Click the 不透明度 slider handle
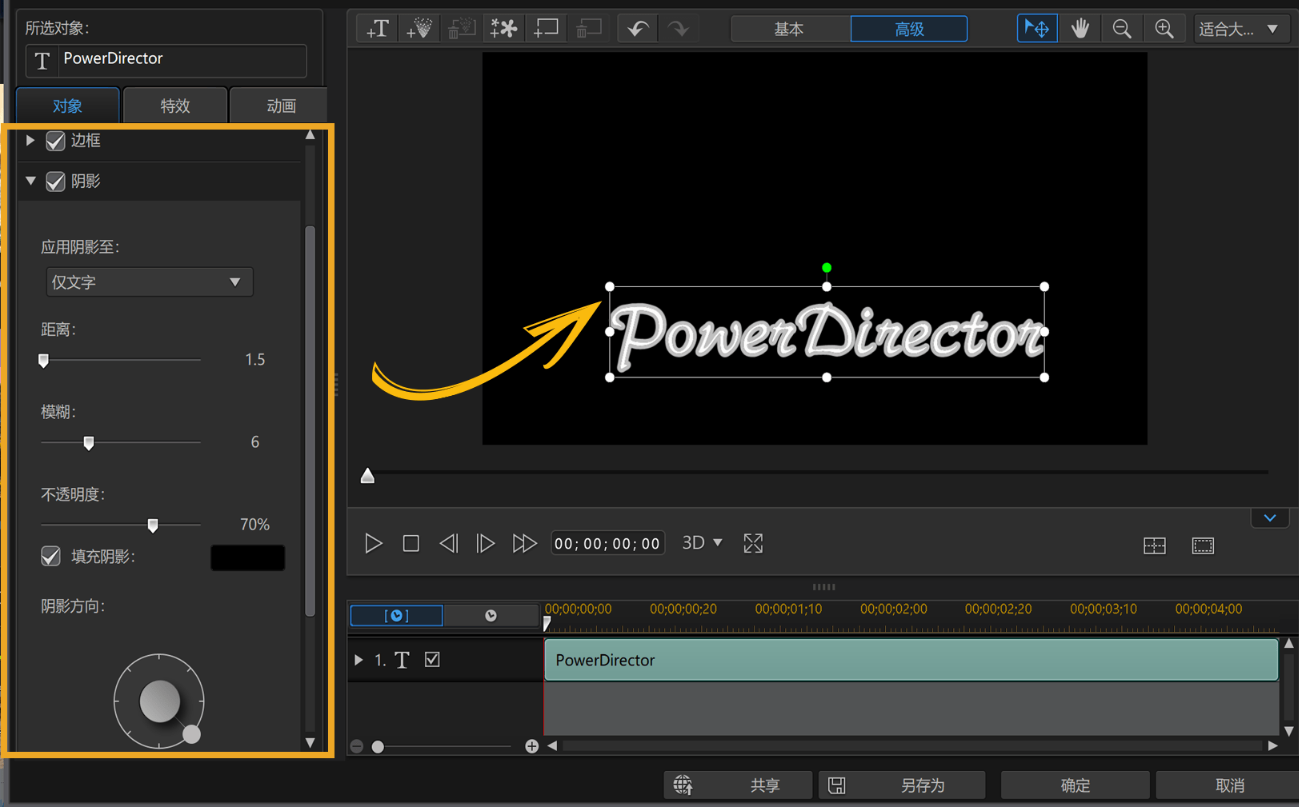 [x=153, y=524]
